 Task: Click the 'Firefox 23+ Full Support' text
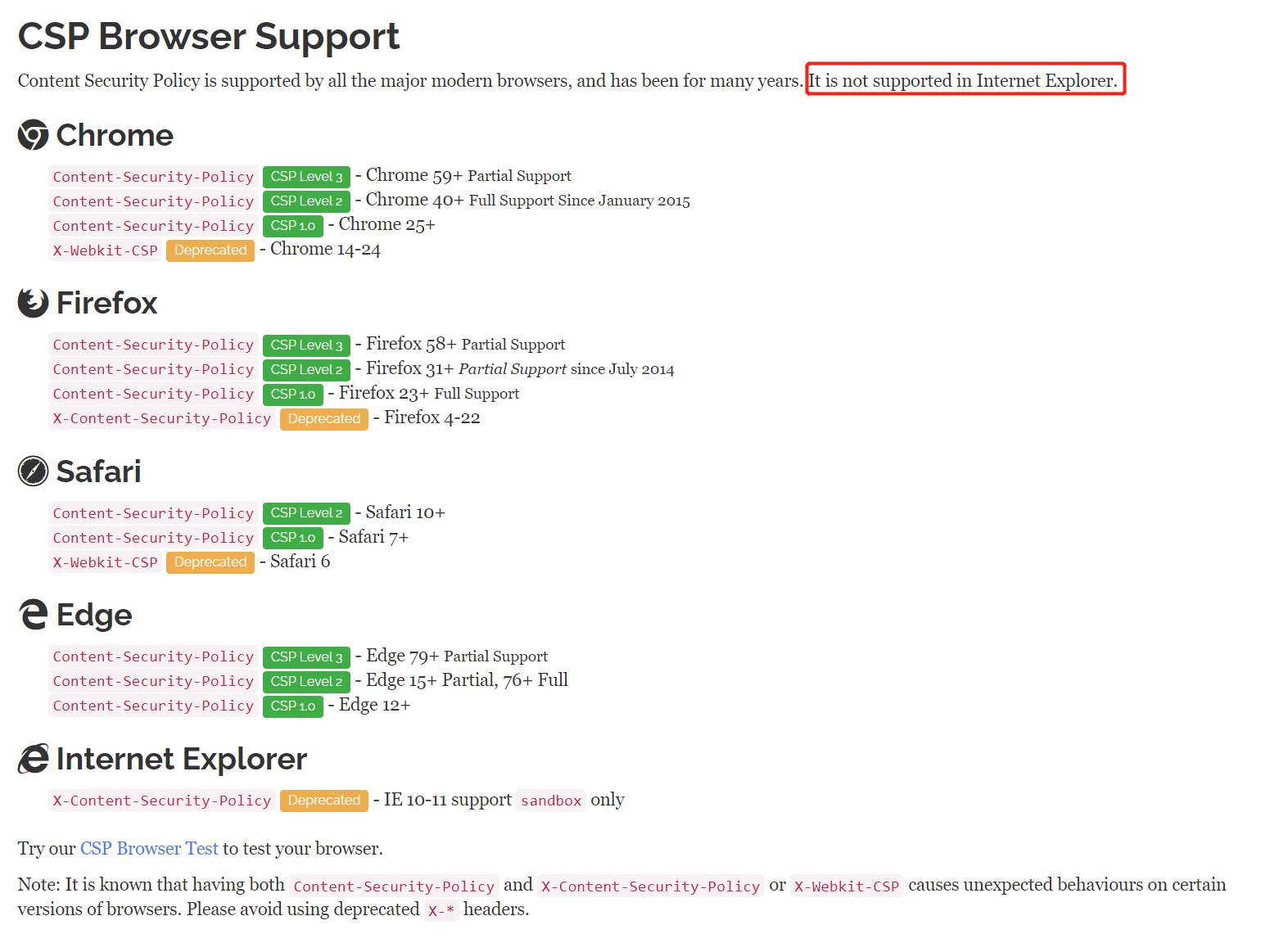[429, 394]
